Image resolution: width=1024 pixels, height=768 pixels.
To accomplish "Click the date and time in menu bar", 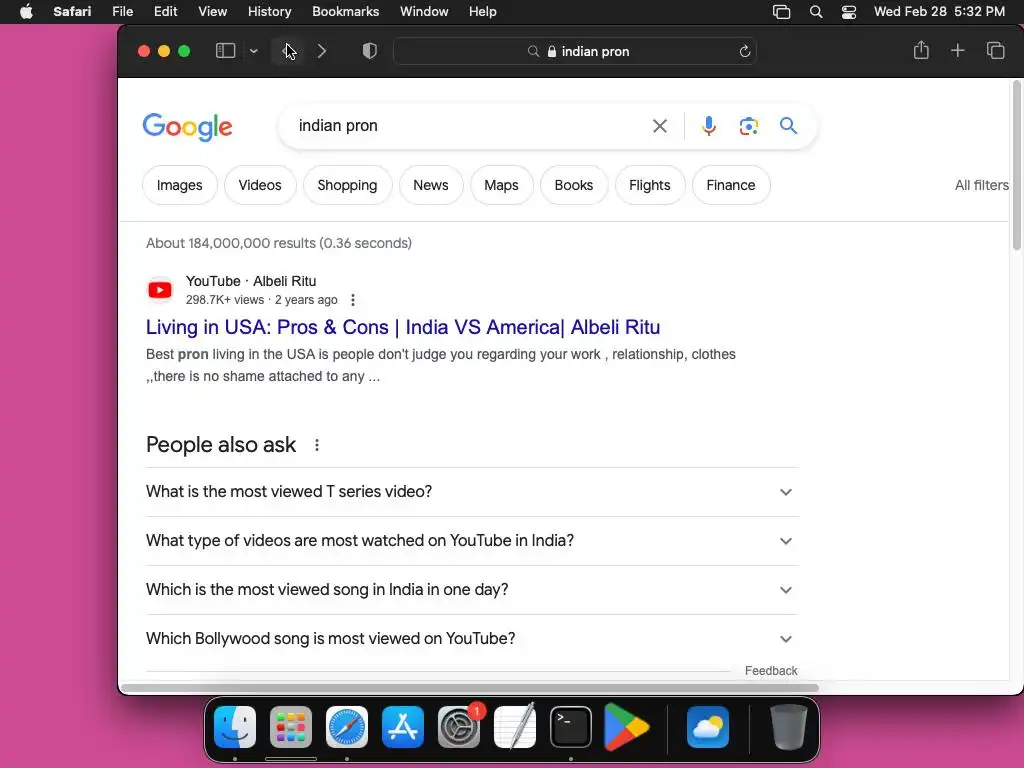I will click(x=939, y=12).
